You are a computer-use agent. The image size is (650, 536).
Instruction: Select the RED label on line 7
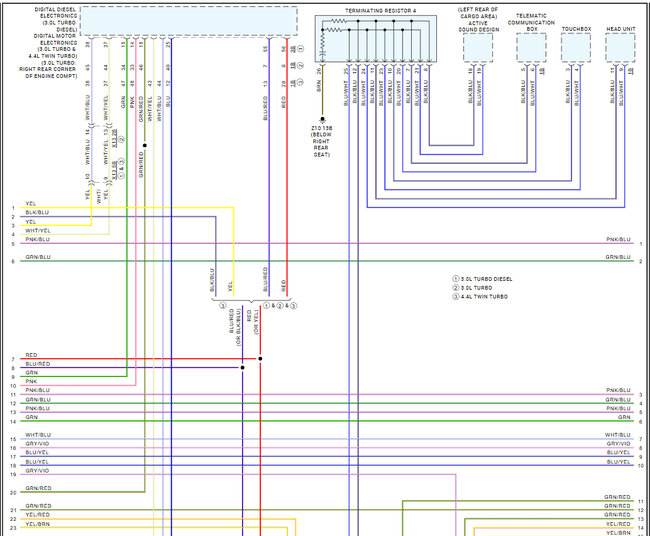[31, 355]
